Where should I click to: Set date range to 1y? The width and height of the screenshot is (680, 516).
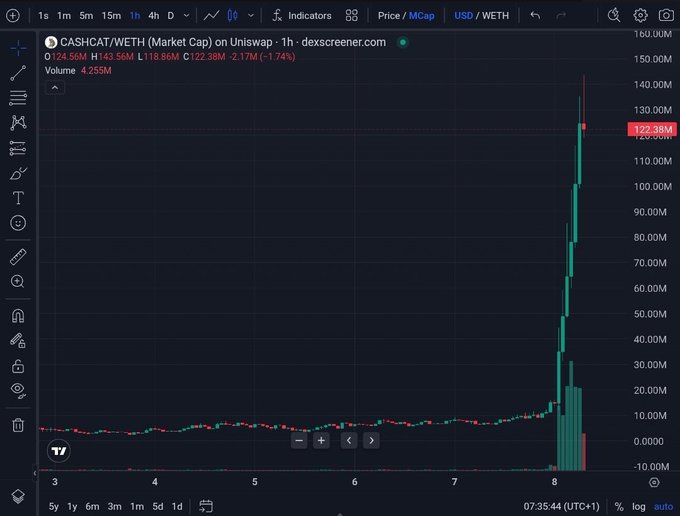pos(72,506)
